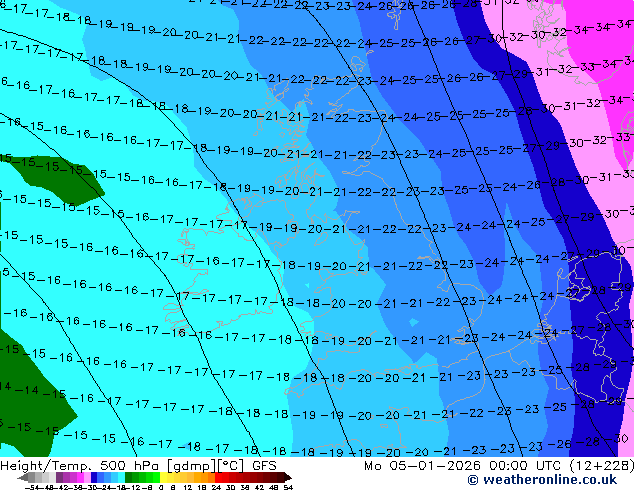Screen dimensions: 634x490
Task: Click the -54 label under color scale
Action: click(32, 488)
